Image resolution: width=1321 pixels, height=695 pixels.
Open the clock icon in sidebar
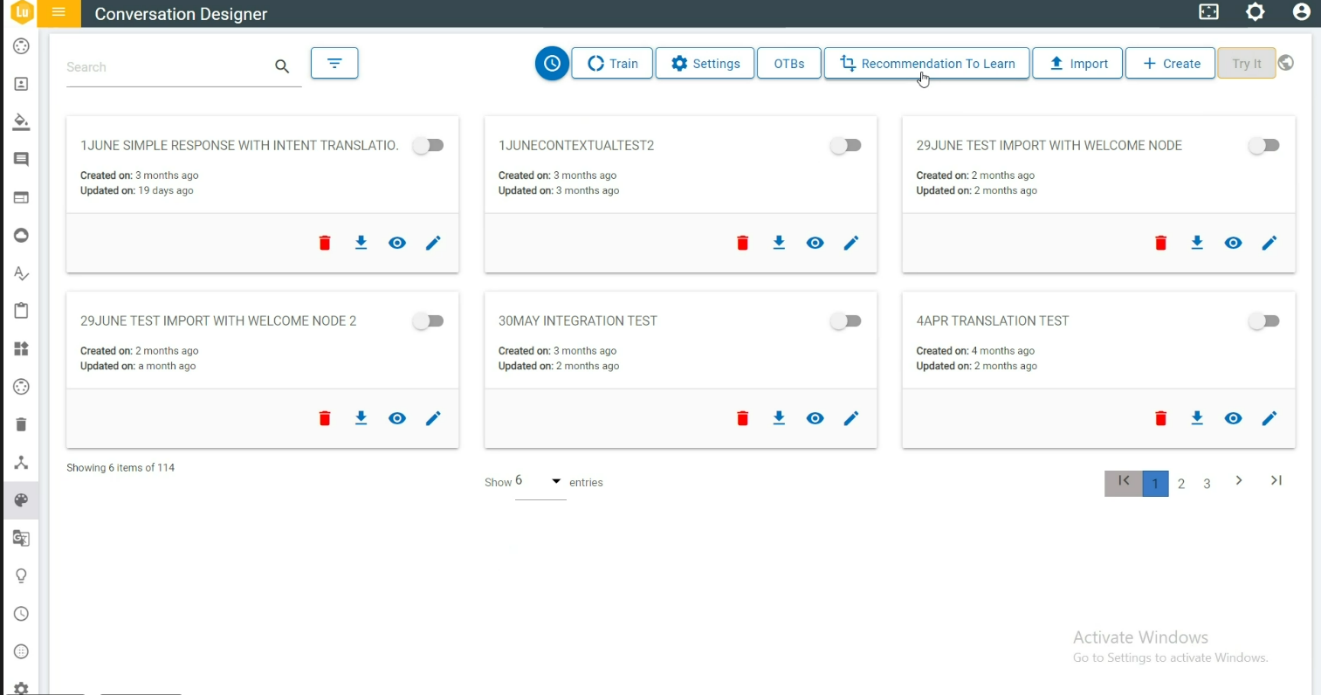21,614
